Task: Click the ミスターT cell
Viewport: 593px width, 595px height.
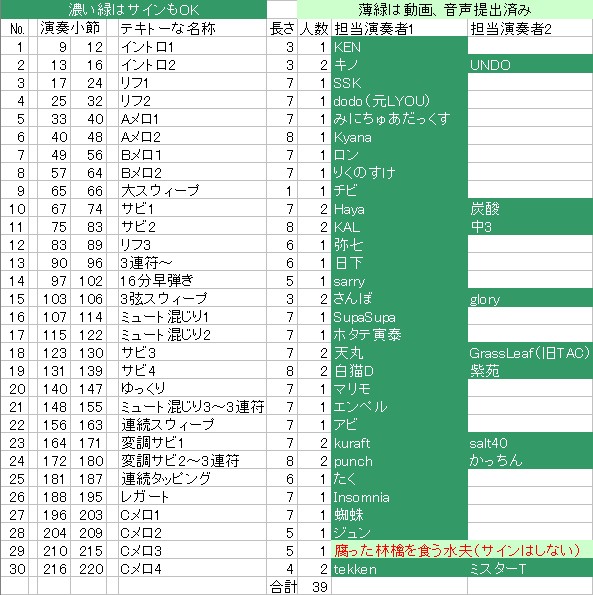Action: click(530, 569)
